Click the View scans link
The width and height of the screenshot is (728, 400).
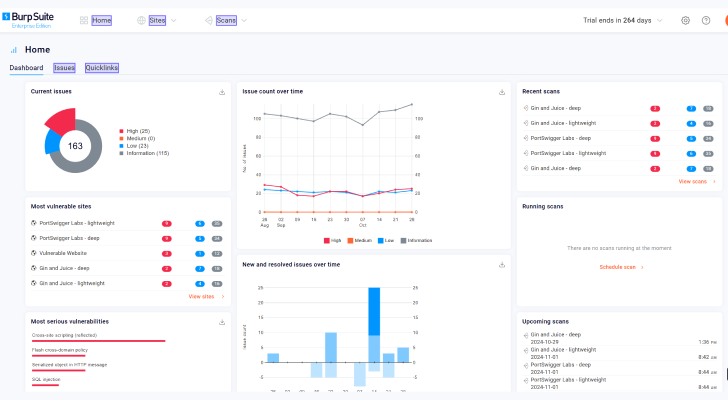click(x=693, y=181)
